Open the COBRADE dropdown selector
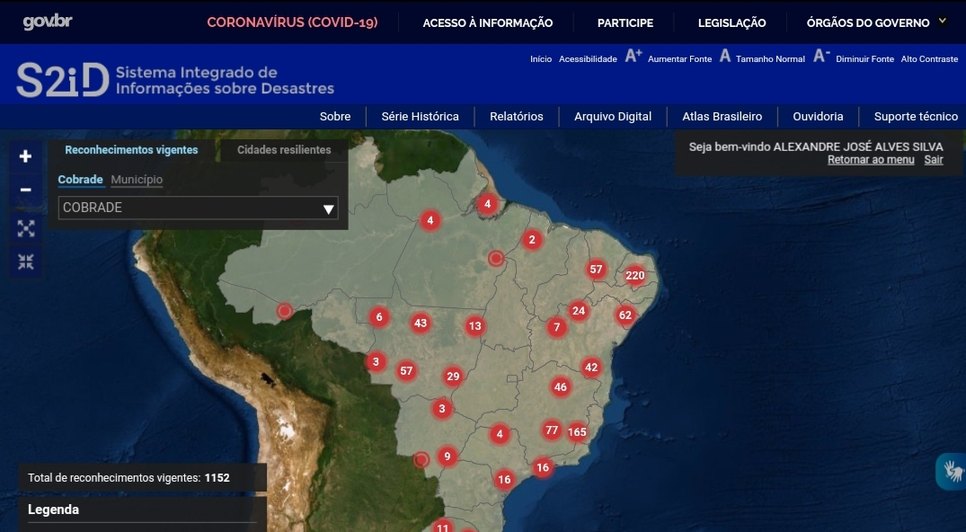The height and width of the screenshot is (532, 966). coord(198,208)
